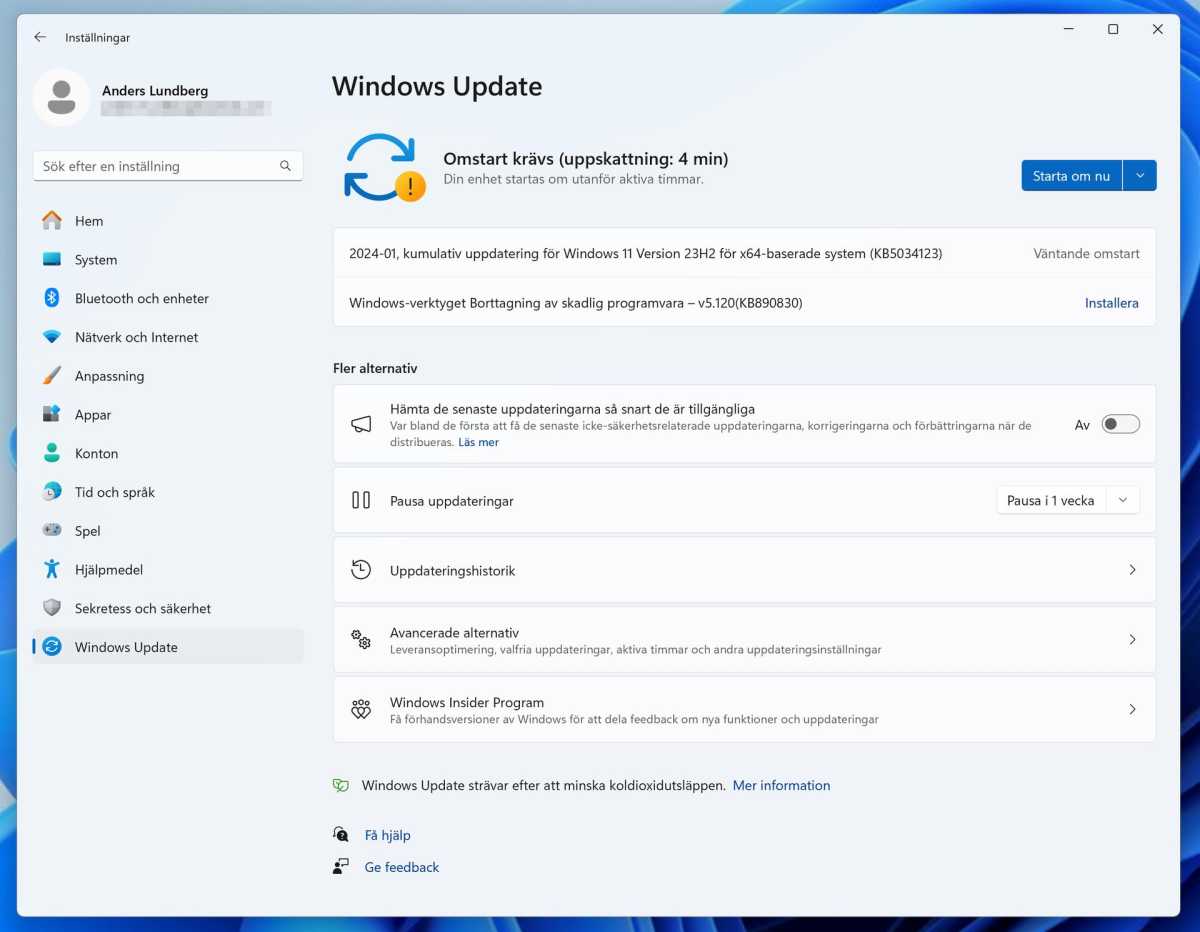Expand Uppdateringshistorik via its chevron
Viewport: 1200px width, 932px height.
coord(1132,570)
